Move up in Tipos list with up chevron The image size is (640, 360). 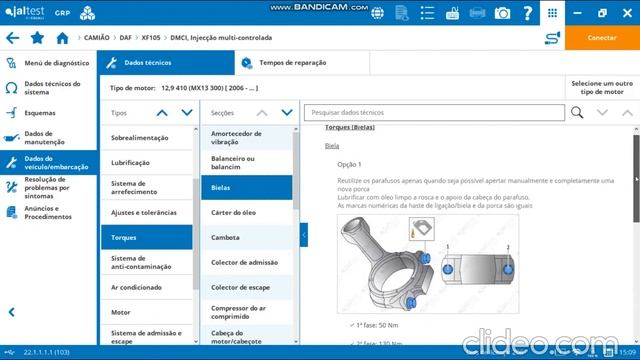coord(162,113)
